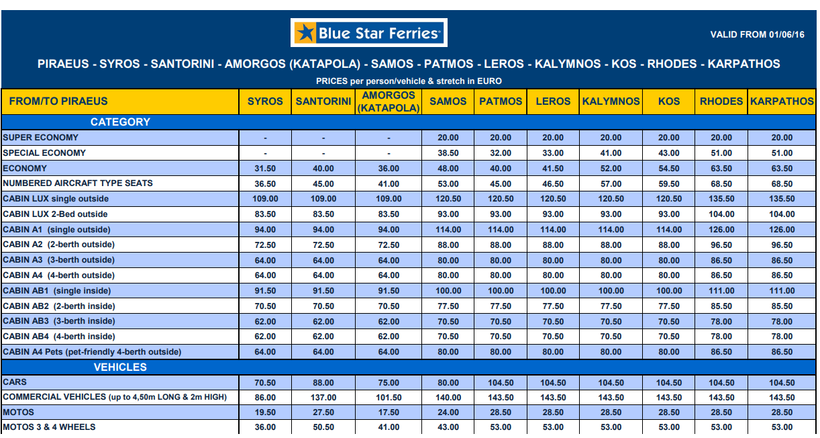Image resolution: width=820 pixels, height=438 pixels.
Task: Click the CABIN LUX single outside row label
Action: 55,199
